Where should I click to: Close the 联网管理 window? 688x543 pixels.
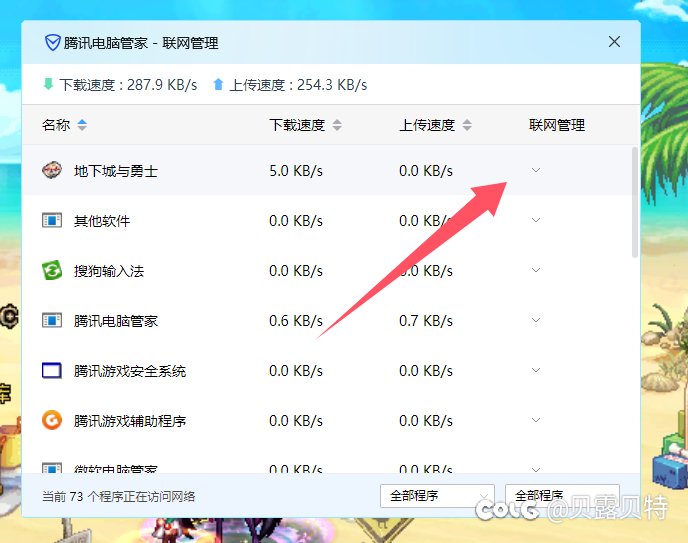pos(614,42)
